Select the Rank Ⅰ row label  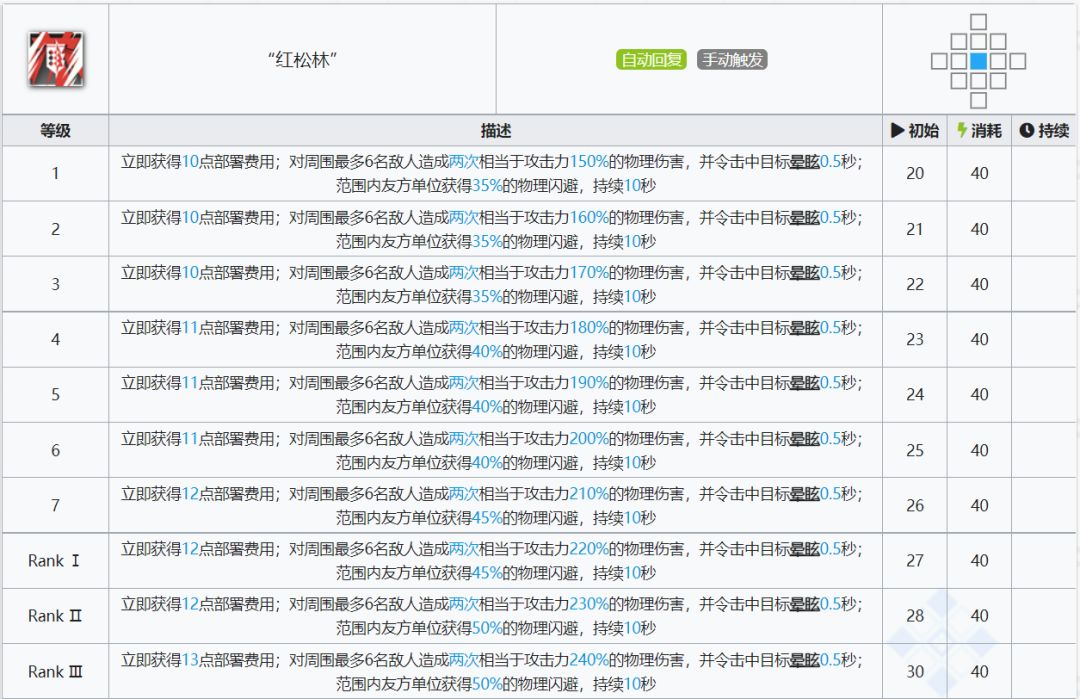55,561
